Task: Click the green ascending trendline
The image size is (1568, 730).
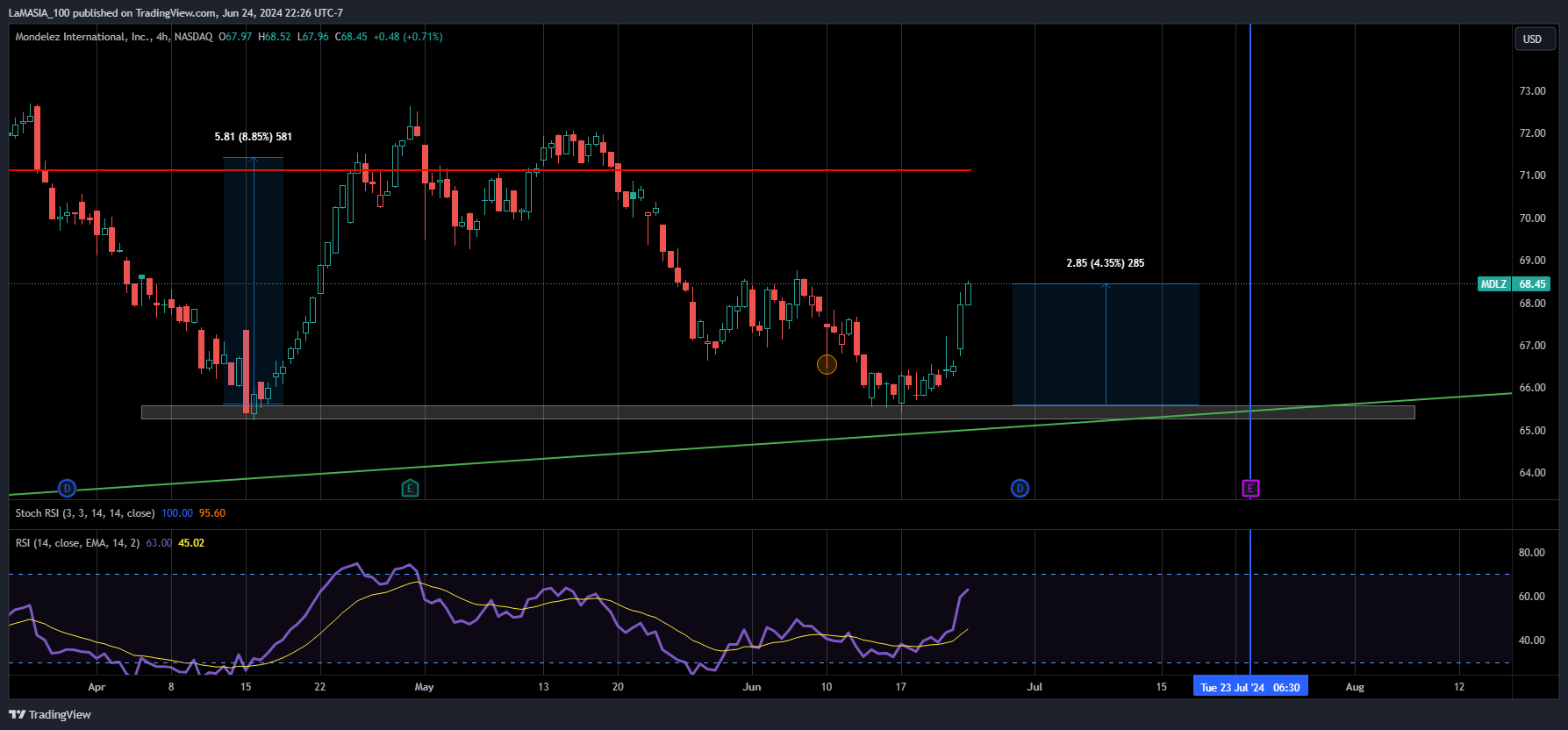Action: tap(760, 444)
